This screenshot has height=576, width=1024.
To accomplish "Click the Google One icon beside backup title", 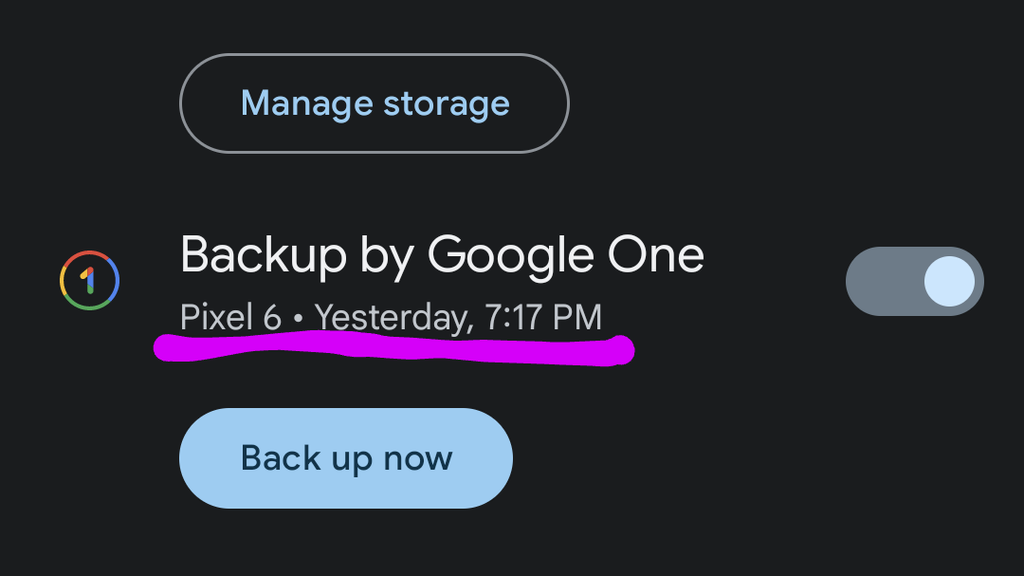I will coord(88,281).
